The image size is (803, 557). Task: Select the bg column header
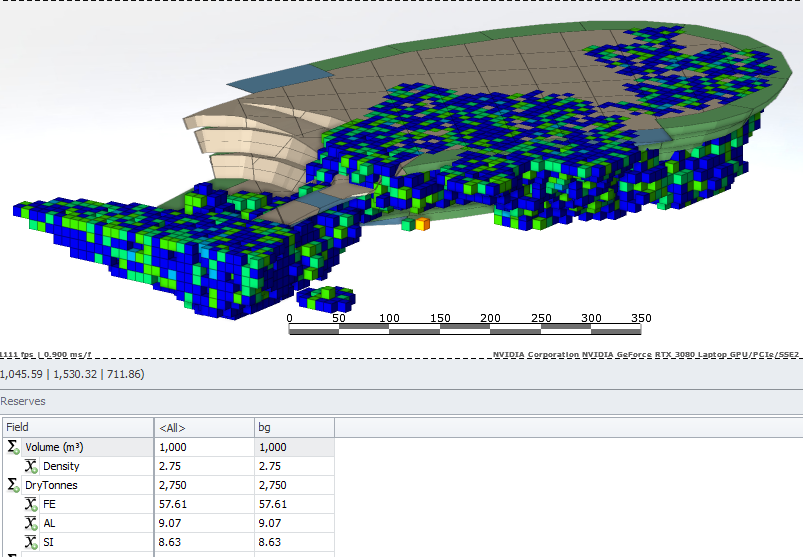tap(294, 427)
